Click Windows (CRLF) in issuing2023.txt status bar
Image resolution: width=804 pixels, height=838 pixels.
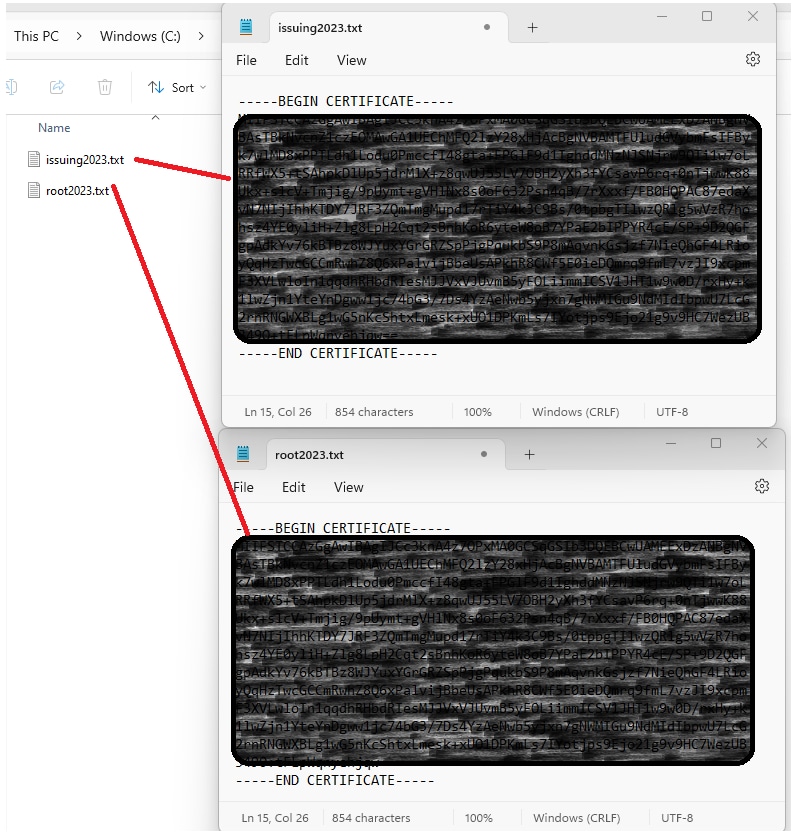tap(576, 412)
